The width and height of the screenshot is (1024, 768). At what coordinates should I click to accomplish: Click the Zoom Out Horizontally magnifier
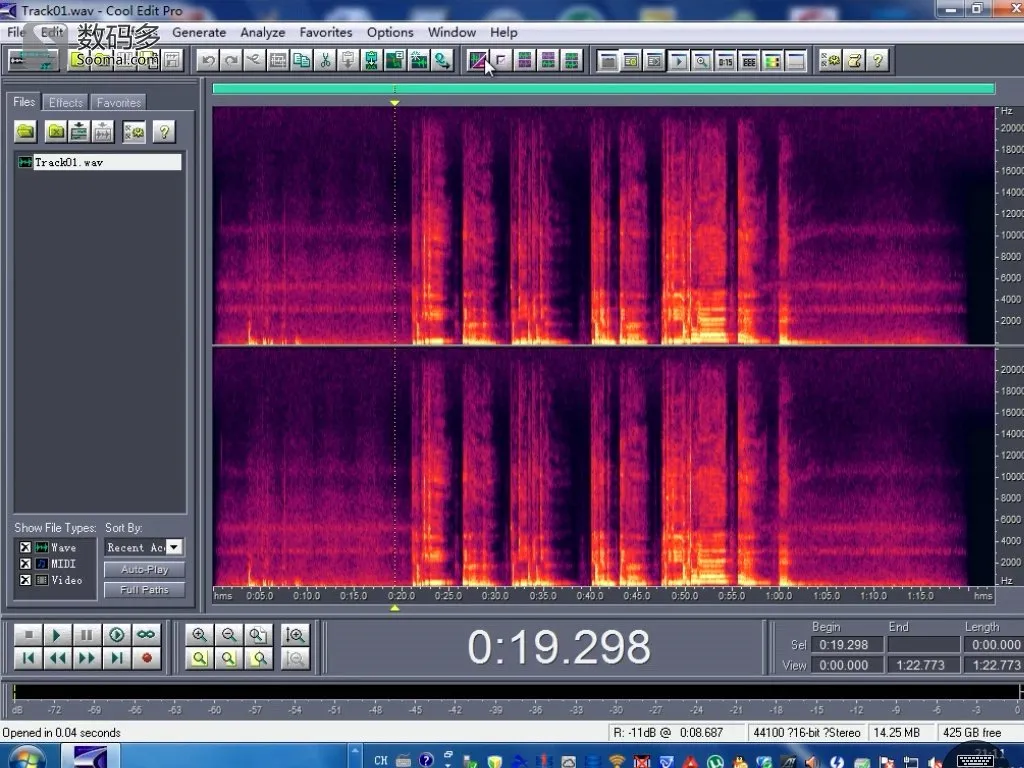229,634
